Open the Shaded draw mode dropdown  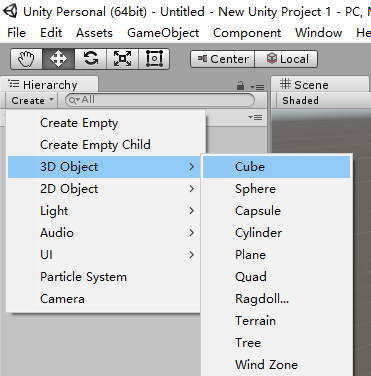coord(300,100)
